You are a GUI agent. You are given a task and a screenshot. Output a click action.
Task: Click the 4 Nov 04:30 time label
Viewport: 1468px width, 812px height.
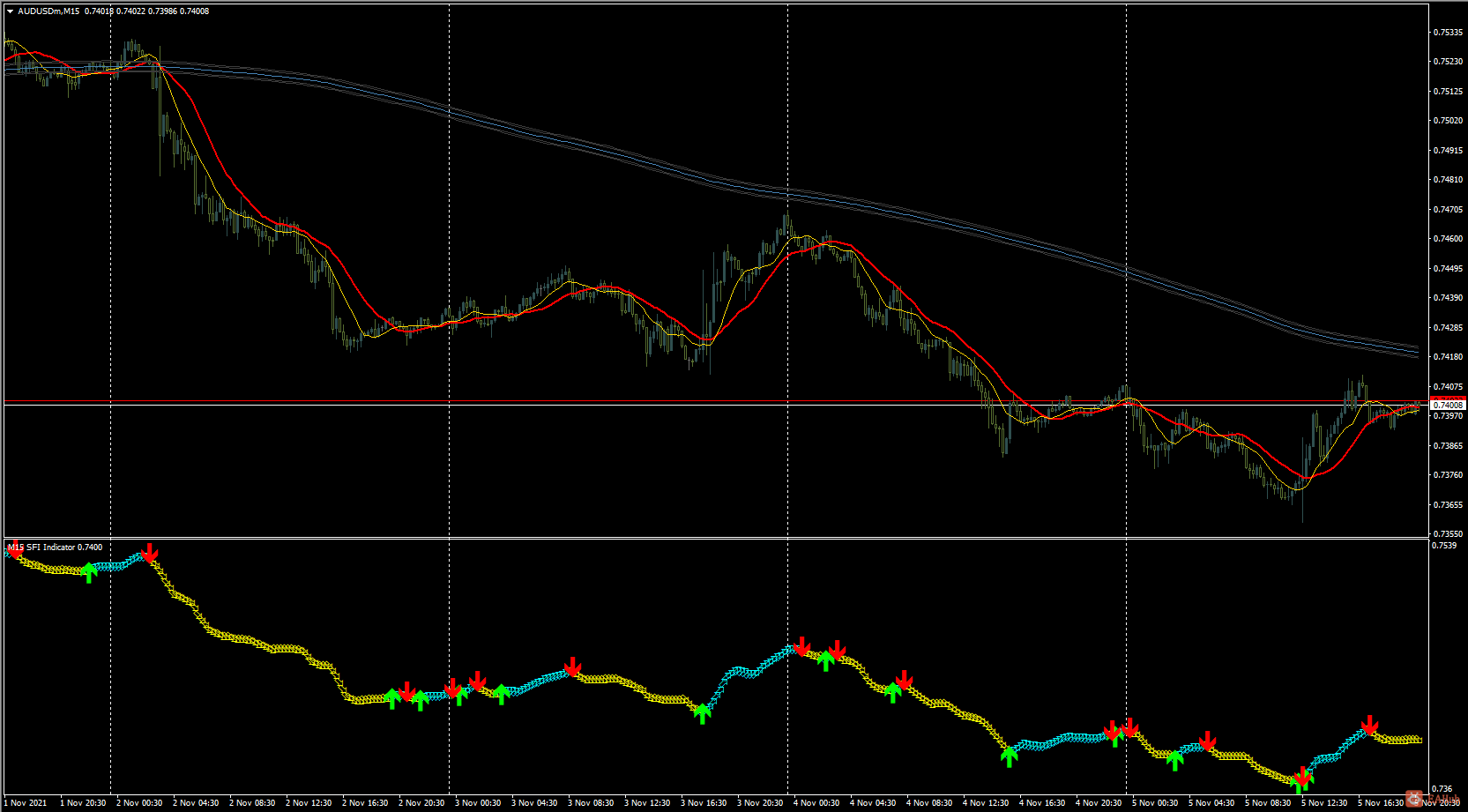tap(873, 803)
